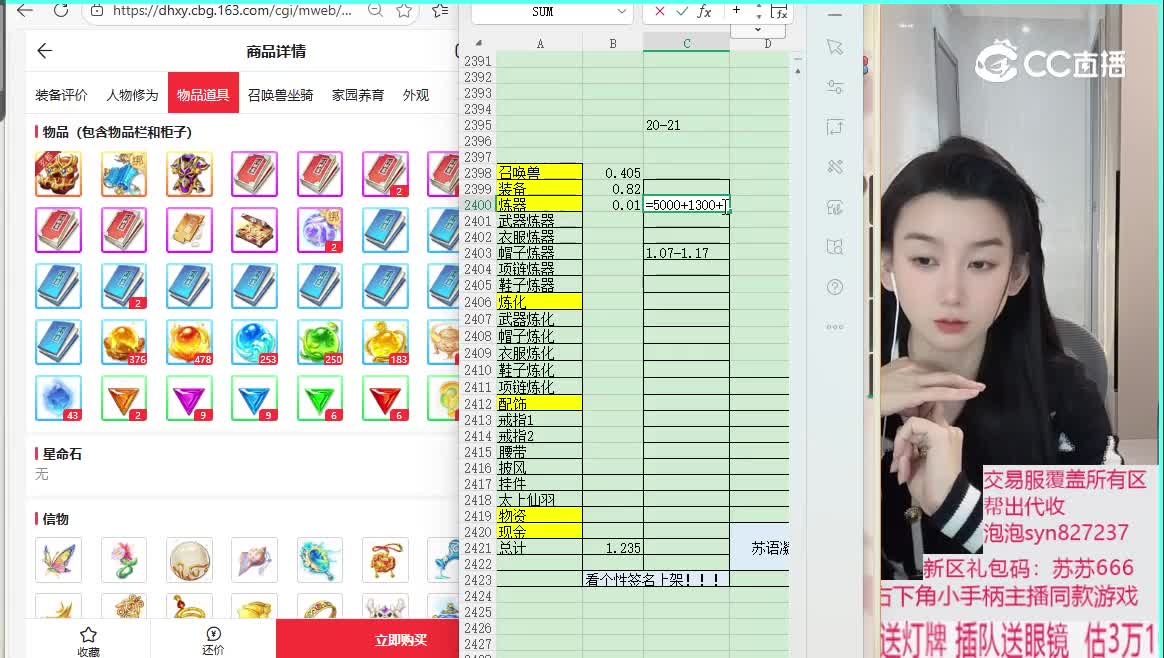This screenshot has width=1164, height=658.
Task: Click the green triangle gem with count 6
Action: coord(320,398)
